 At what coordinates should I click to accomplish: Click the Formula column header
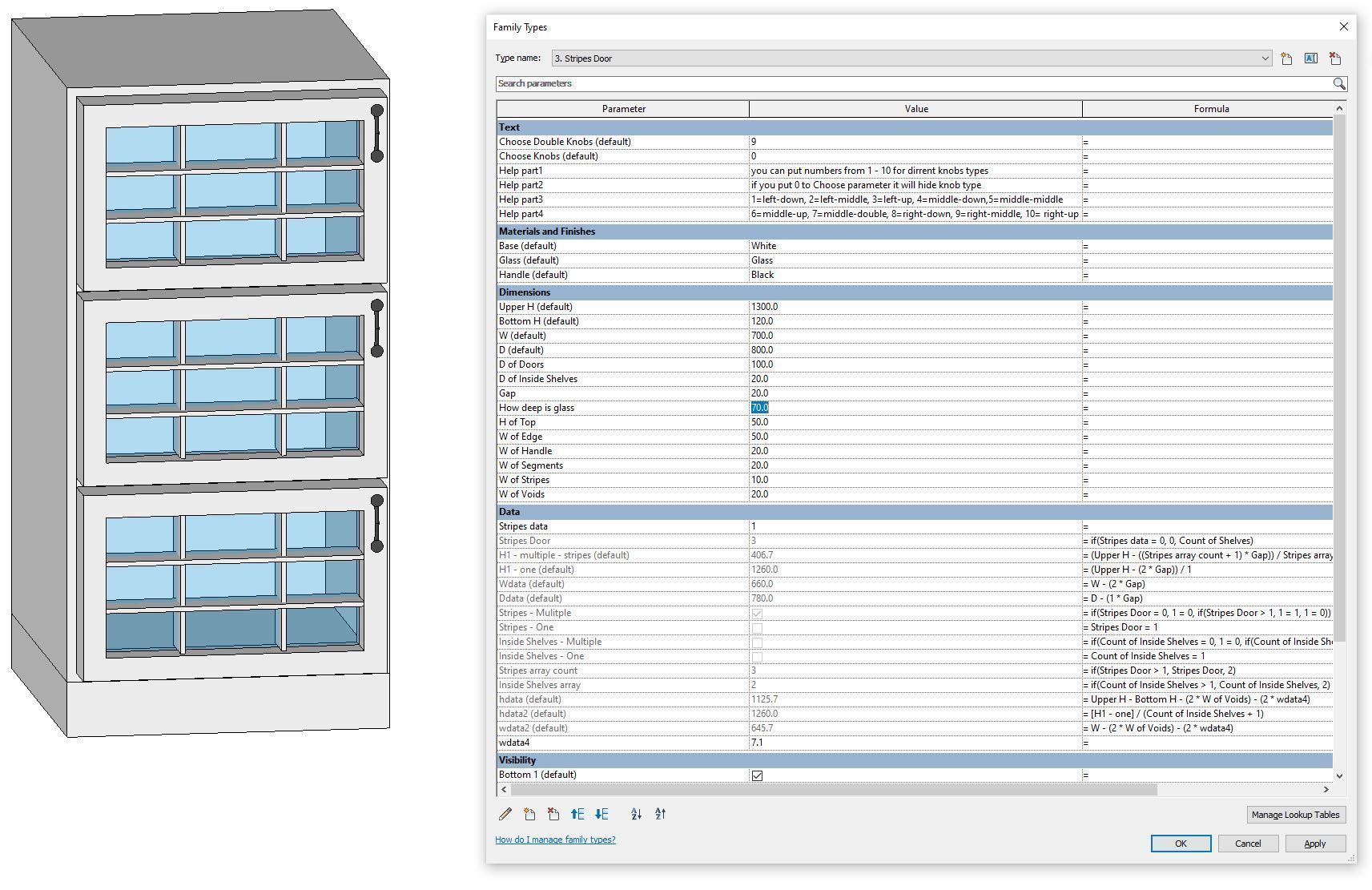(1210, 109)
